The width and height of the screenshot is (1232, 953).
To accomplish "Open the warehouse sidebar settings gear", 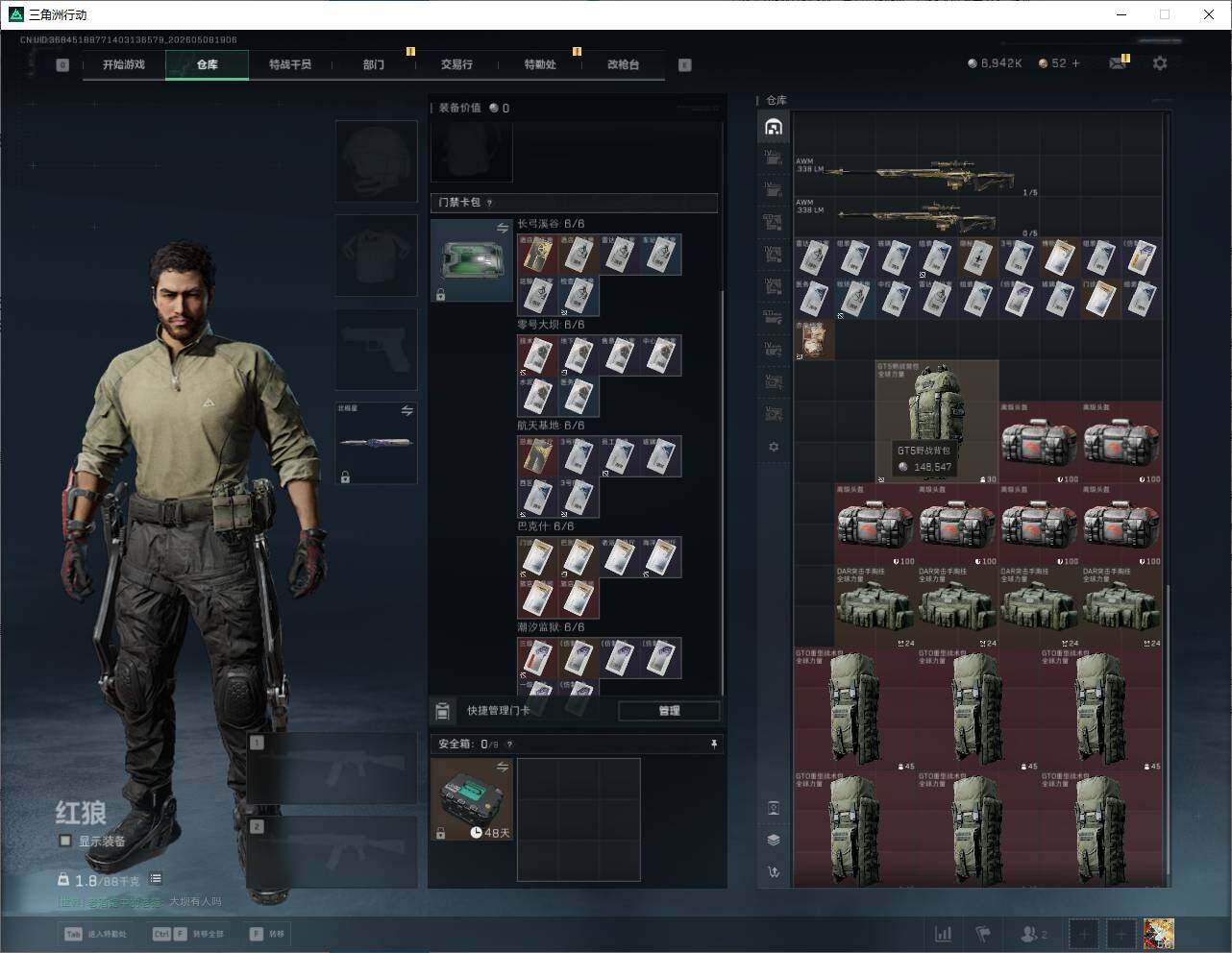I will pyautogui.click(x=774, y=447).
